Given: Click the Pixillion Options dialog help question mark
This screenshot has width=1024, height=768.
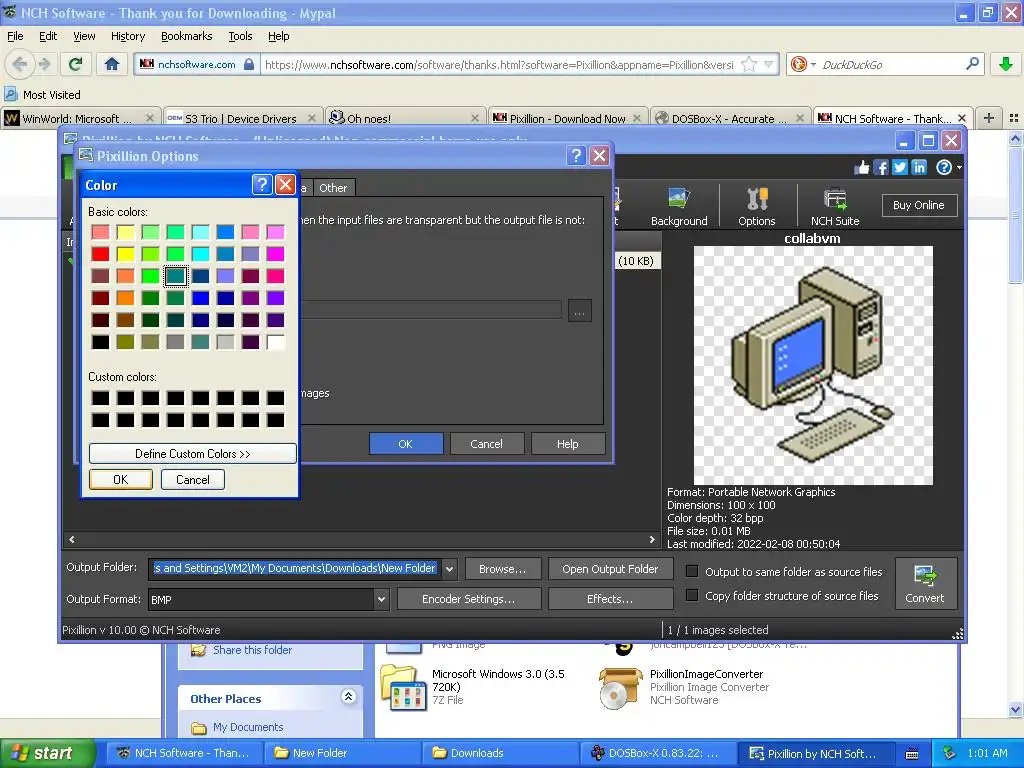Looking at the screenshot, I should click(x=575, y=155).
